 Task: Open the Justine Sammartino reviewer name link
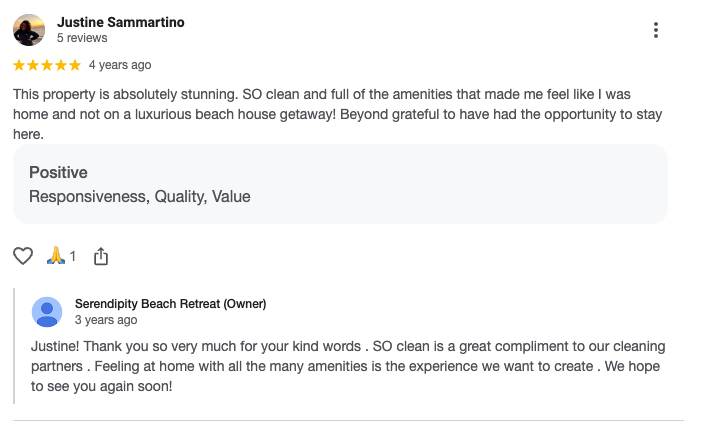[x=120, y=22]
